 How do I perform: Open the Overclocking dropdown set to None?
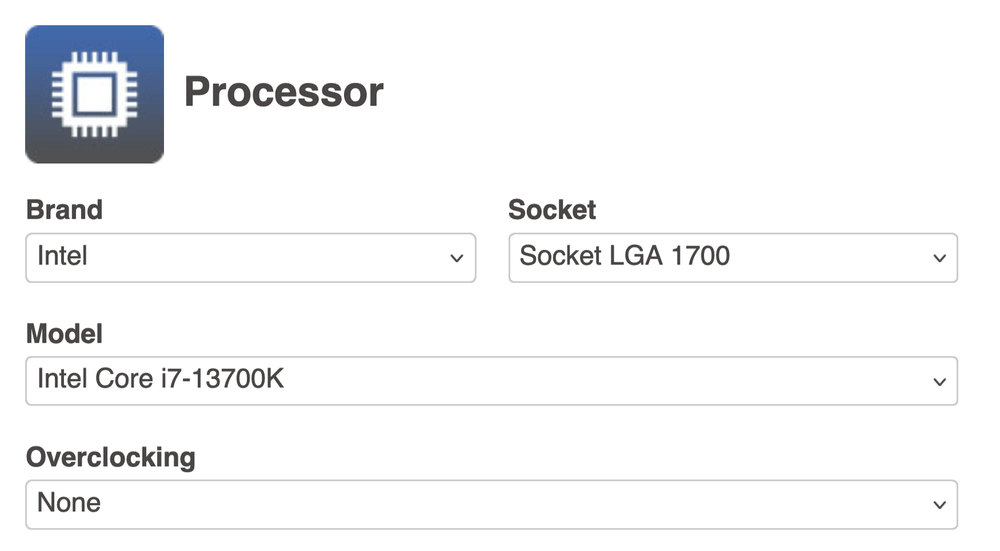491,504
